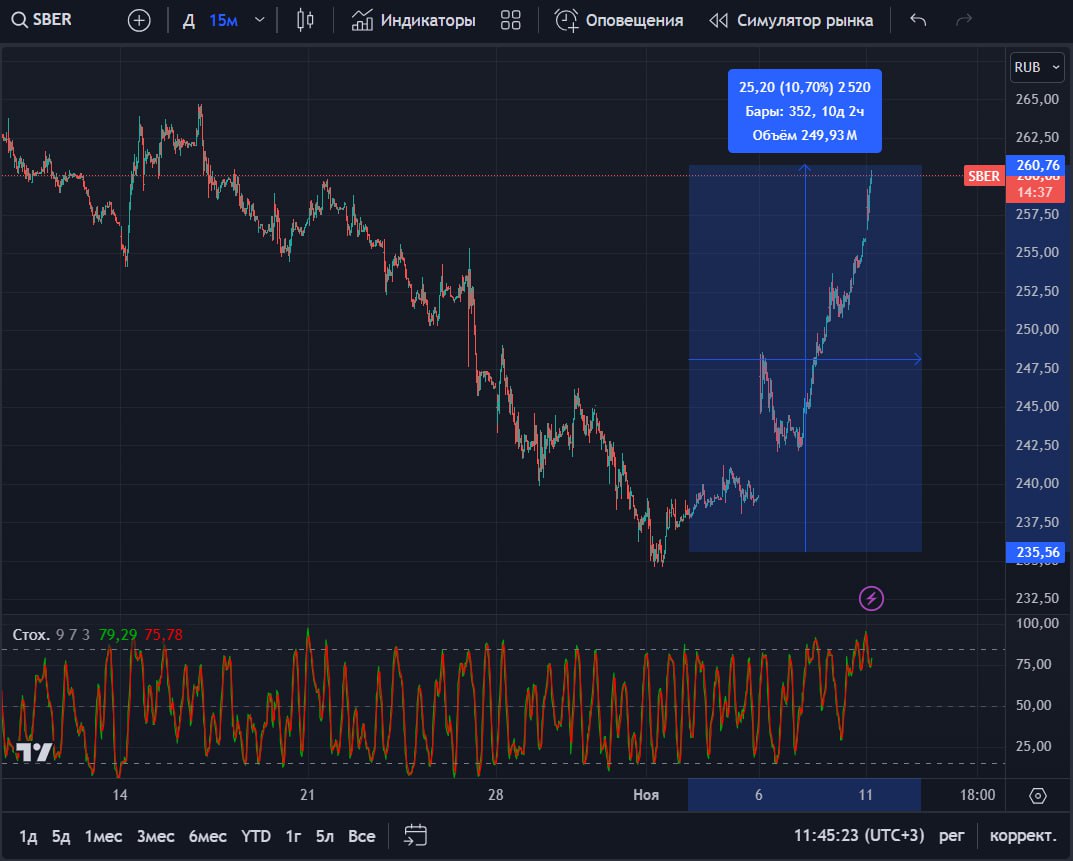Image resolution: width=1073 pixels, height=861 pixels.
Task: Select the 6мес date range
Action: point(207,836)
